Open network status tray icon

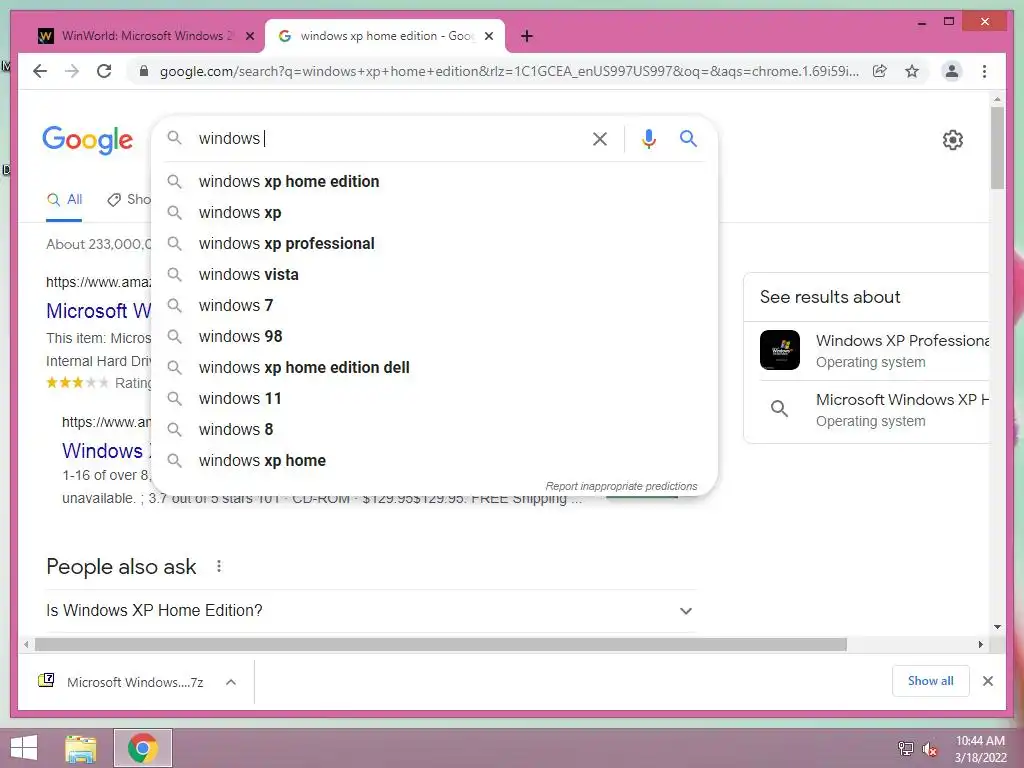[x=905, y=748]
